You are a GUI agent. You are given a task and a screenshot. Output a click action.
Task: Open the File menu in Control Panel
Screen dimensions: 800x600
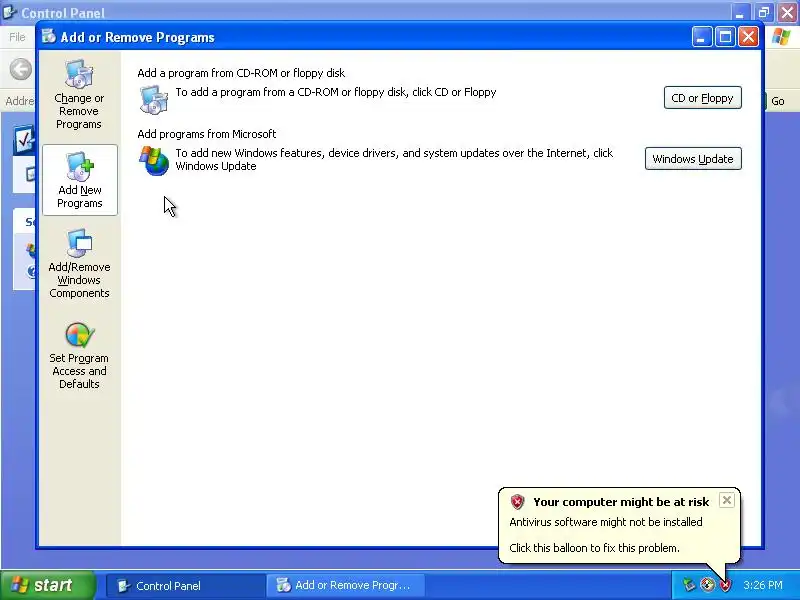[17, 37]
